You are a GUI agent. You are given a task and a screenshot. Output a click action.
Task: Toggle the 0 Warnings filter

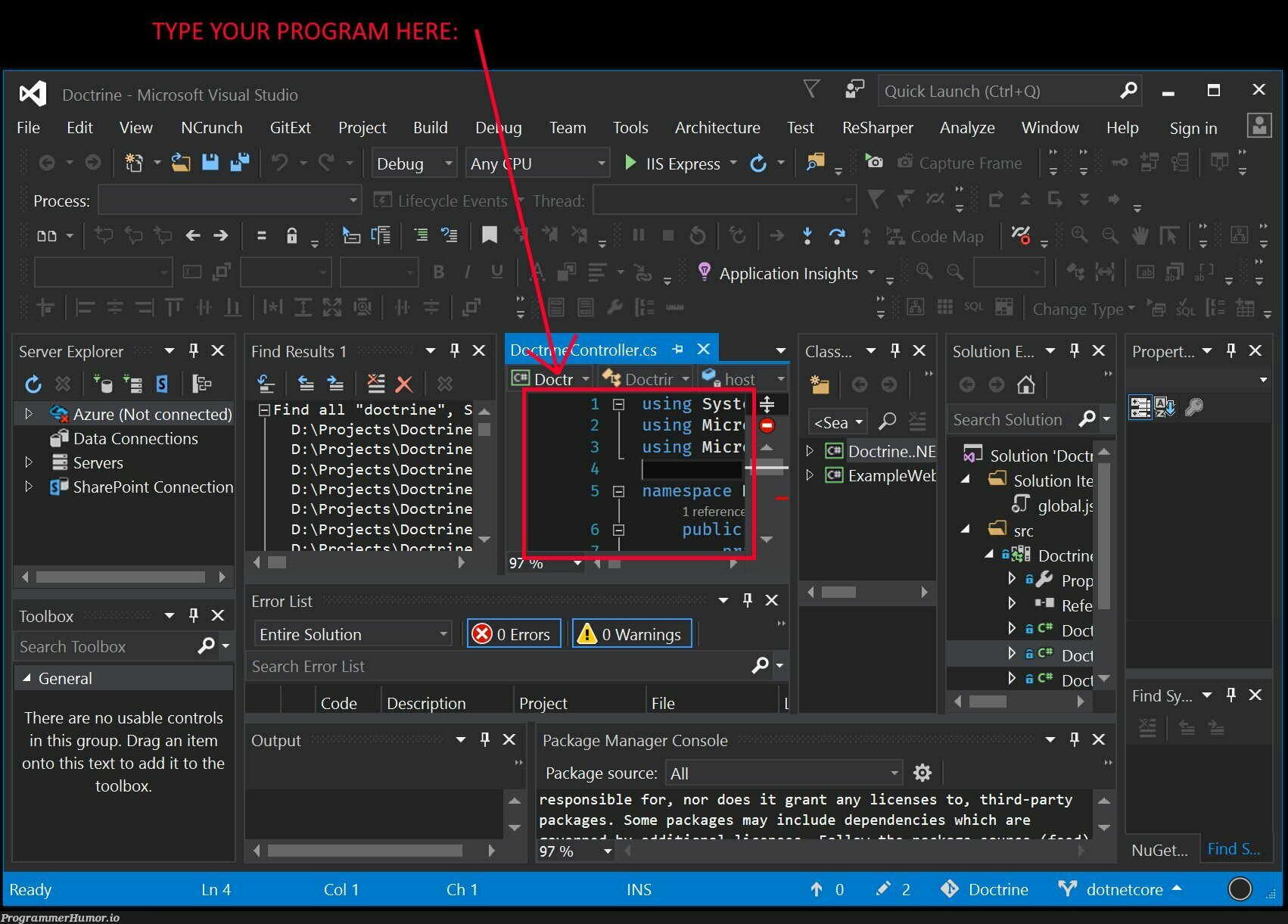pyautogui.click(x=633, y=633)
